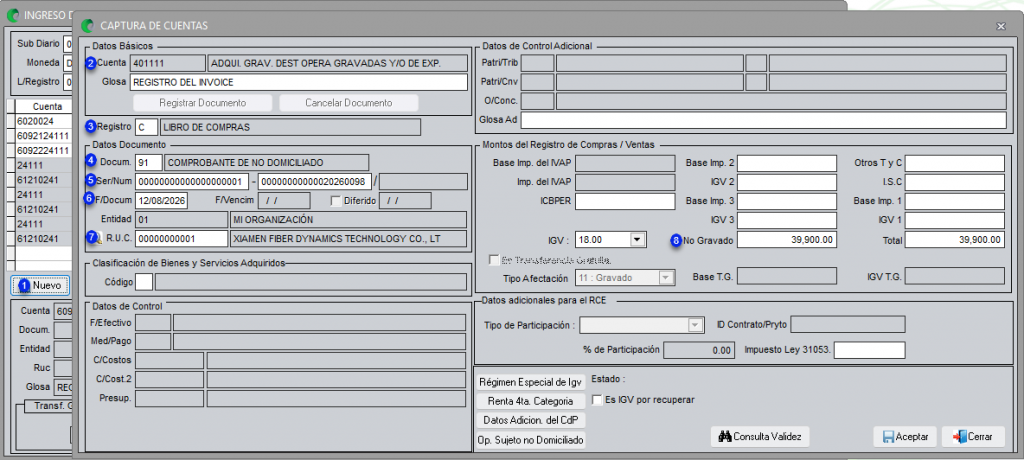The image size is (1024, 460).
Task: Click the Presup. code field
Action: tap(169, 398)
